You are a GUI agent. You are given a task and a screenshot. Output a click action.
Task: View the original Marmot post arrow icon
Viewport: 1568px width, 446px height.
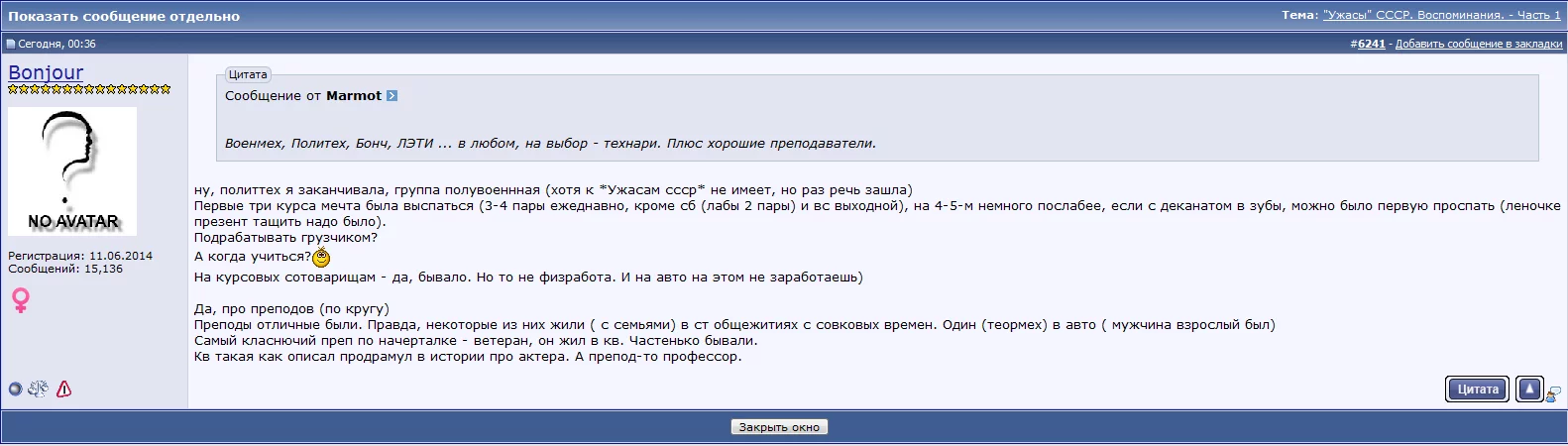tap(392, 96)
